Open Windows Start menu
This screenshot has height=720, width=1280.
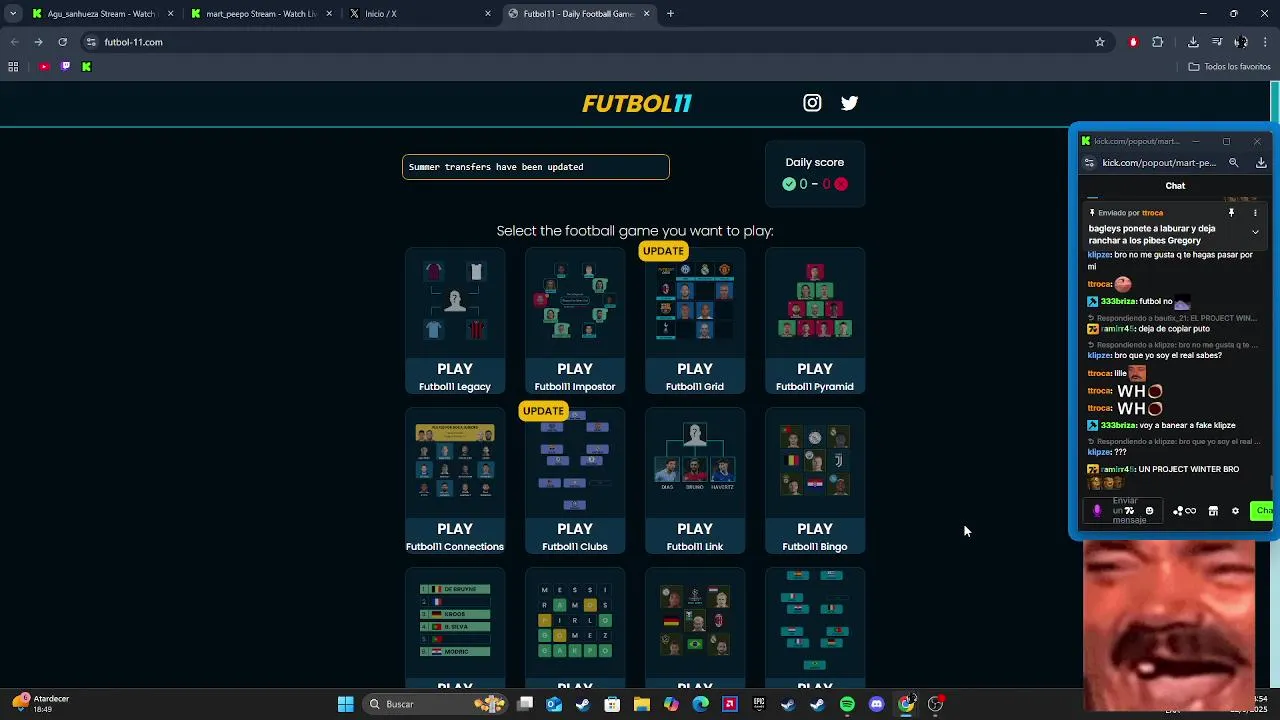point(345,704)
